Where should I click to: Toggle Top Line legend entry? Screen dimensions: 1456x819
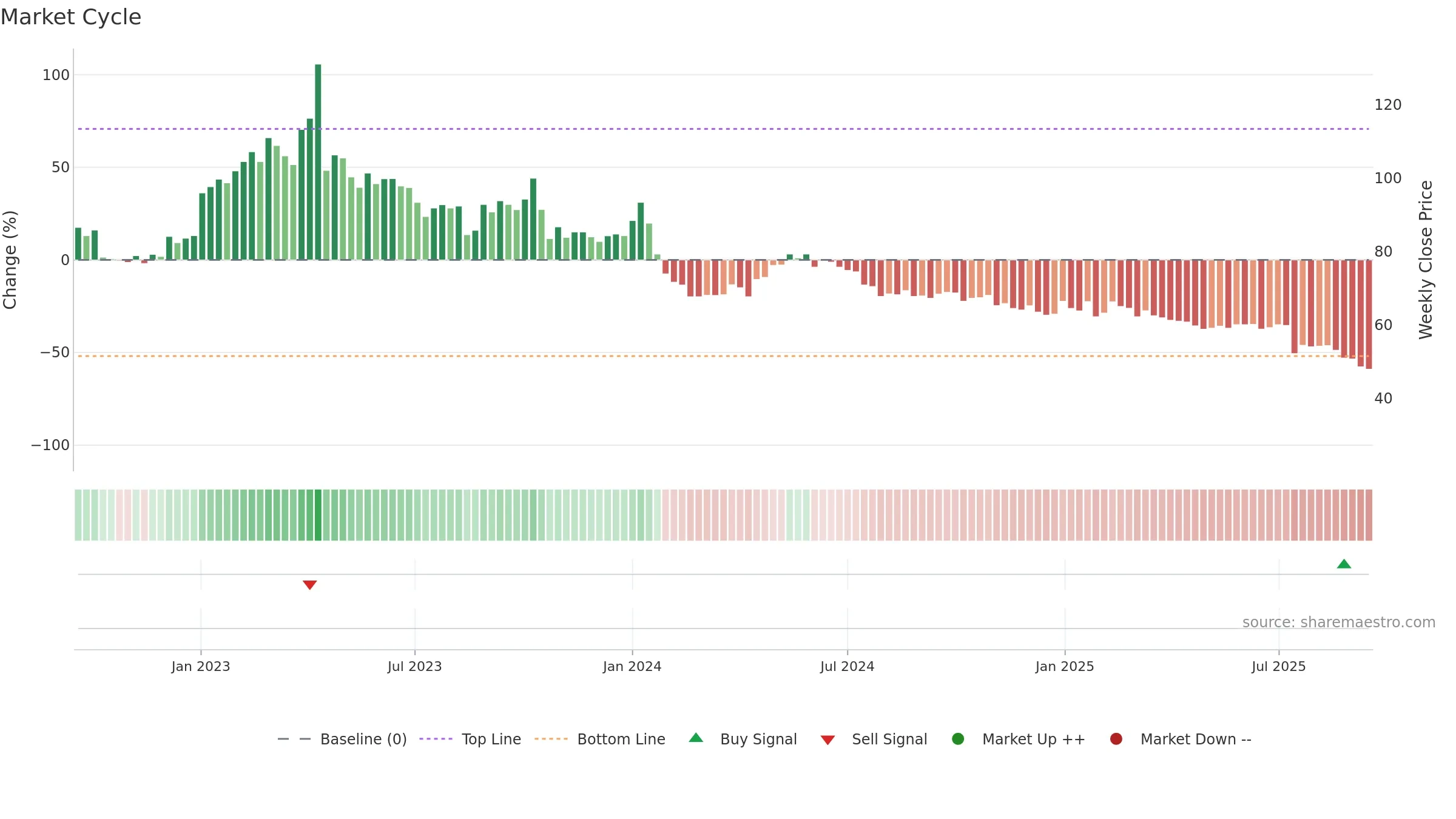[470, 739]
